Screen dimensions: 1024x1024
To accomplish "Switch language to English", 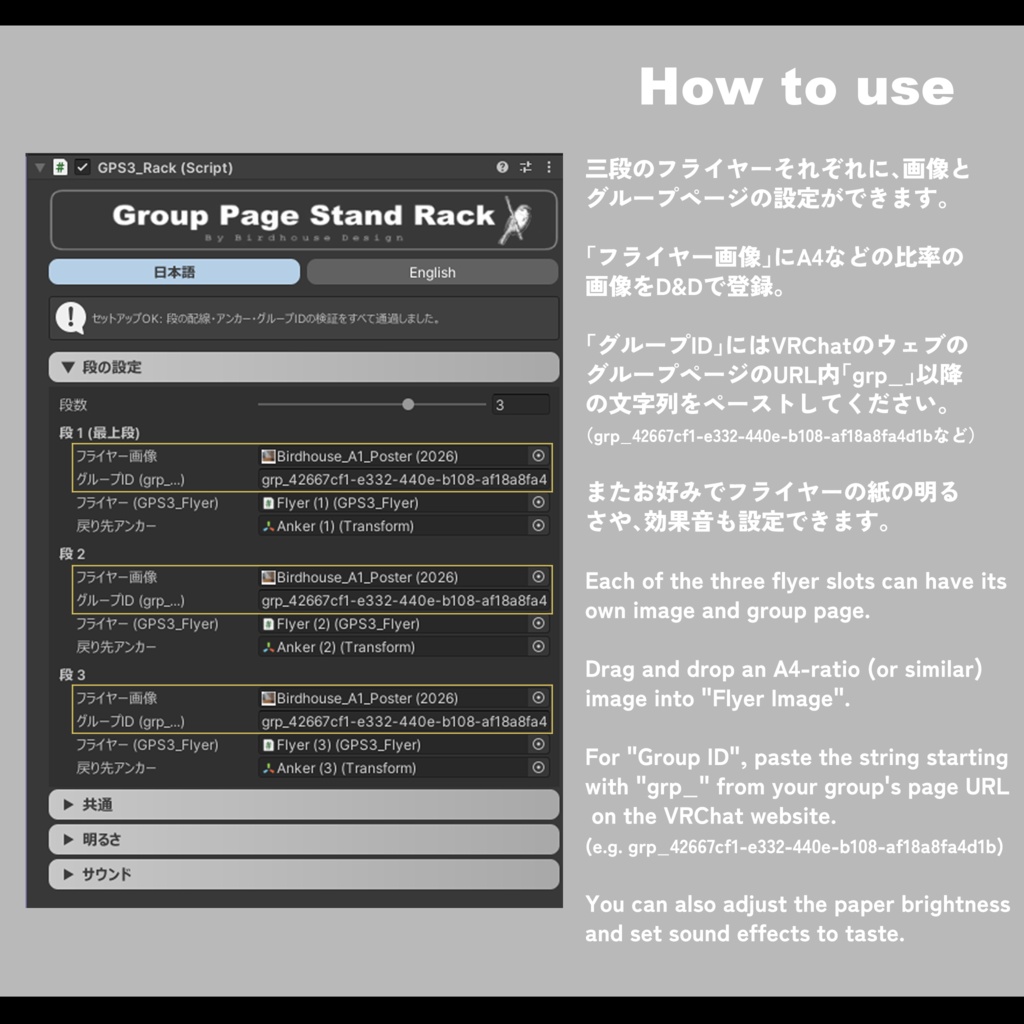I will click(x=432, y=272).
